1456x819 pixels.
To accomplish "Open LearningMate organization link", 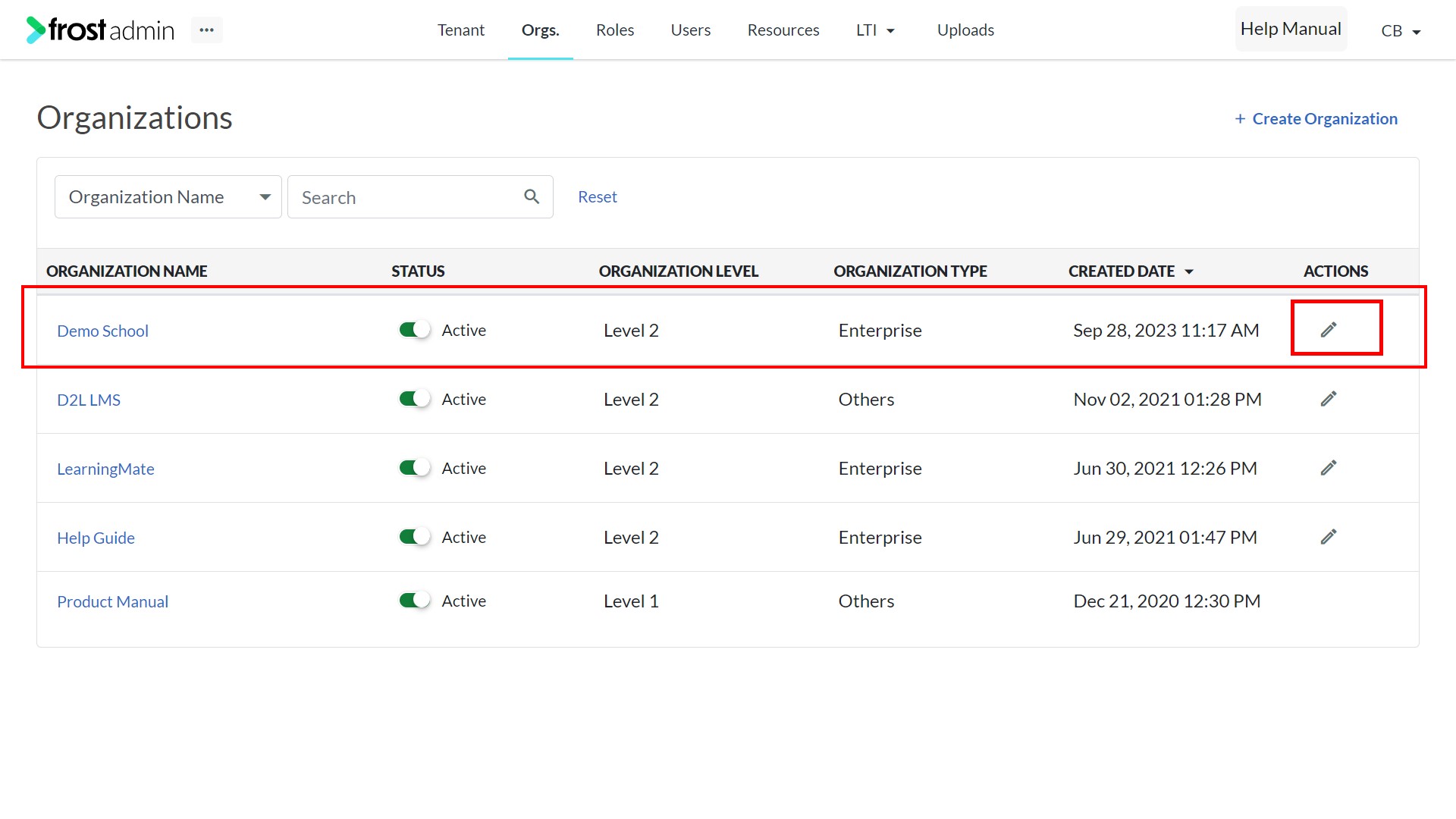I will pos(105,469).
